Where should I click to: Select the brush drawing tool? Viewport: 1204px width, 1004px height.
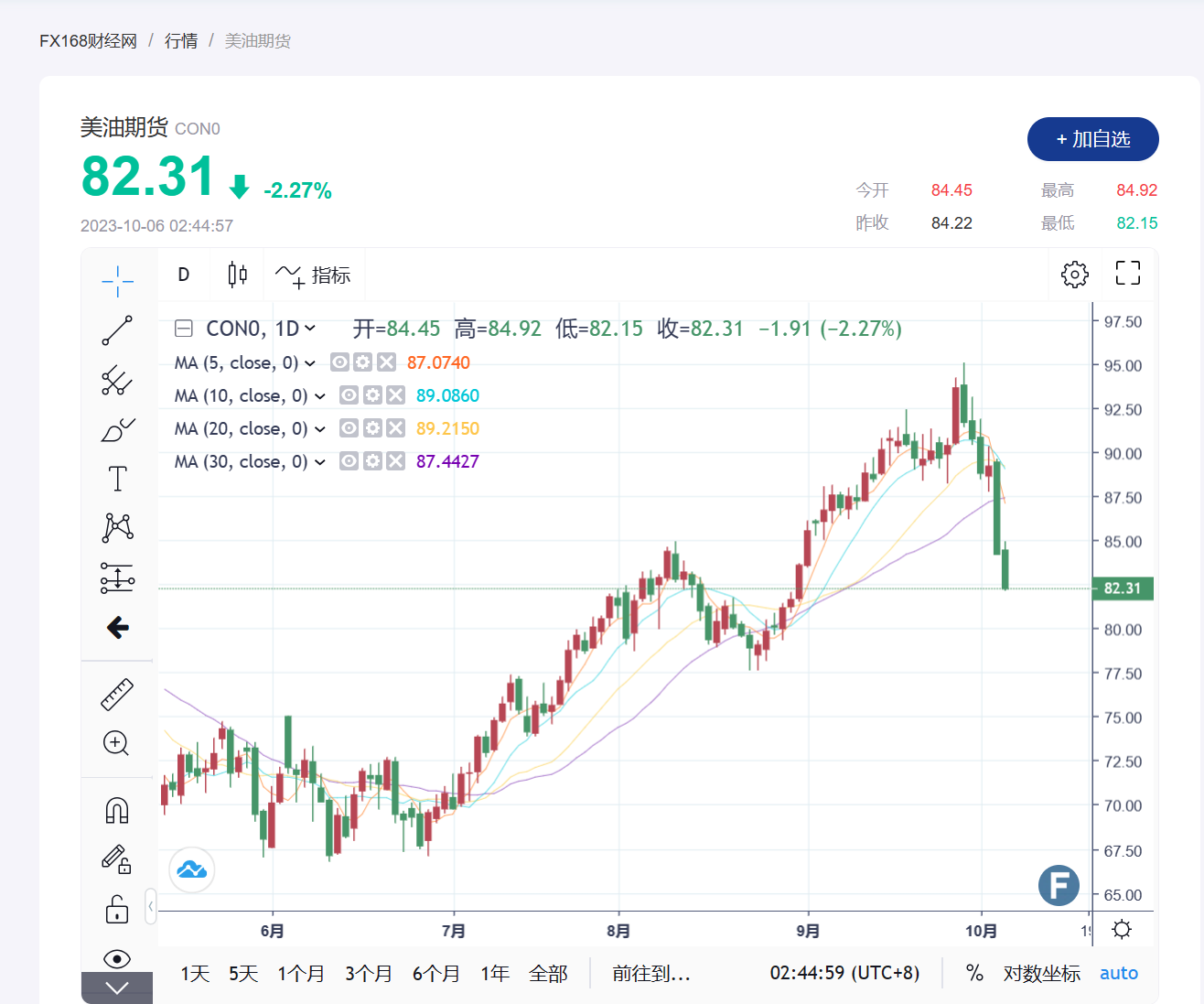117,429
